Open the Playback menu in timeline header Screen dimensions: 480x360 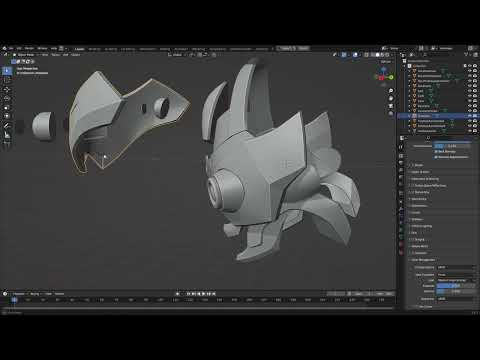(19, 294)
